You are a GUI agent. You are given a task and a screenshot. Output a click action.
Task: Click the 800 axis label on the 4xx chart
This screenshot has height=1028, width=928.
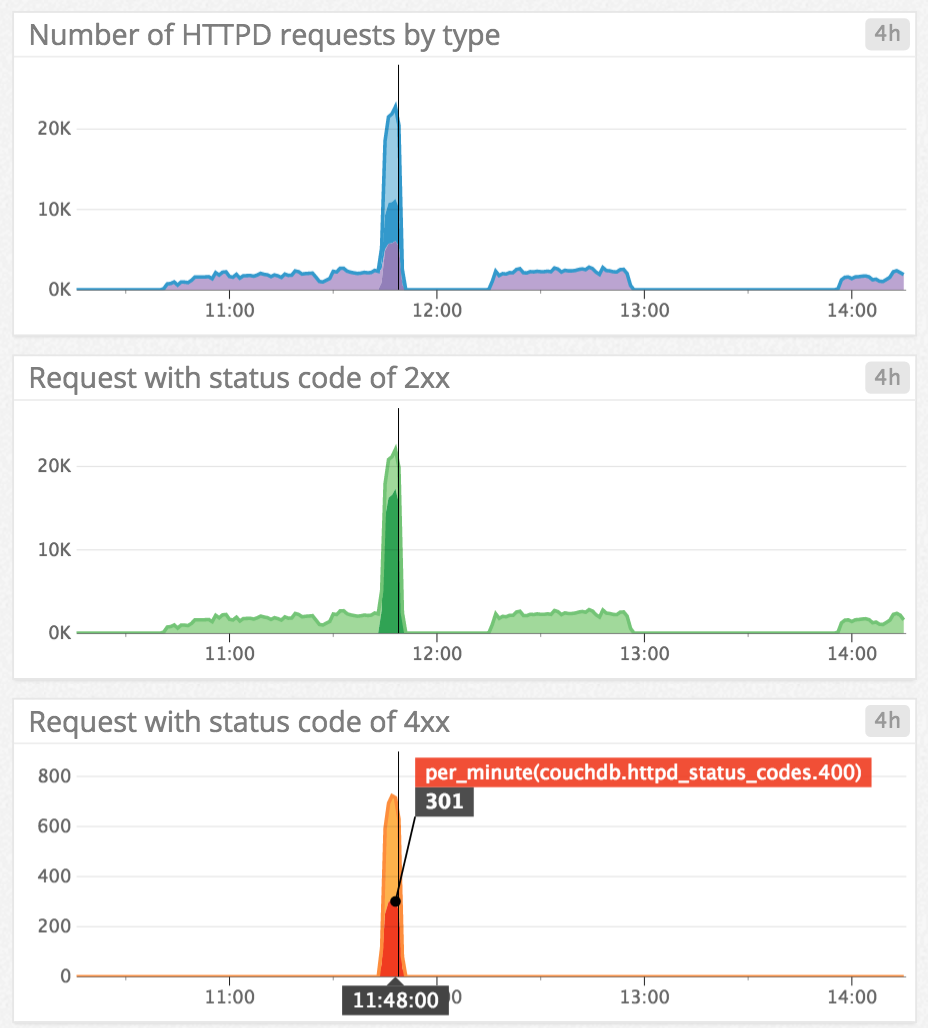coord(55,775)
